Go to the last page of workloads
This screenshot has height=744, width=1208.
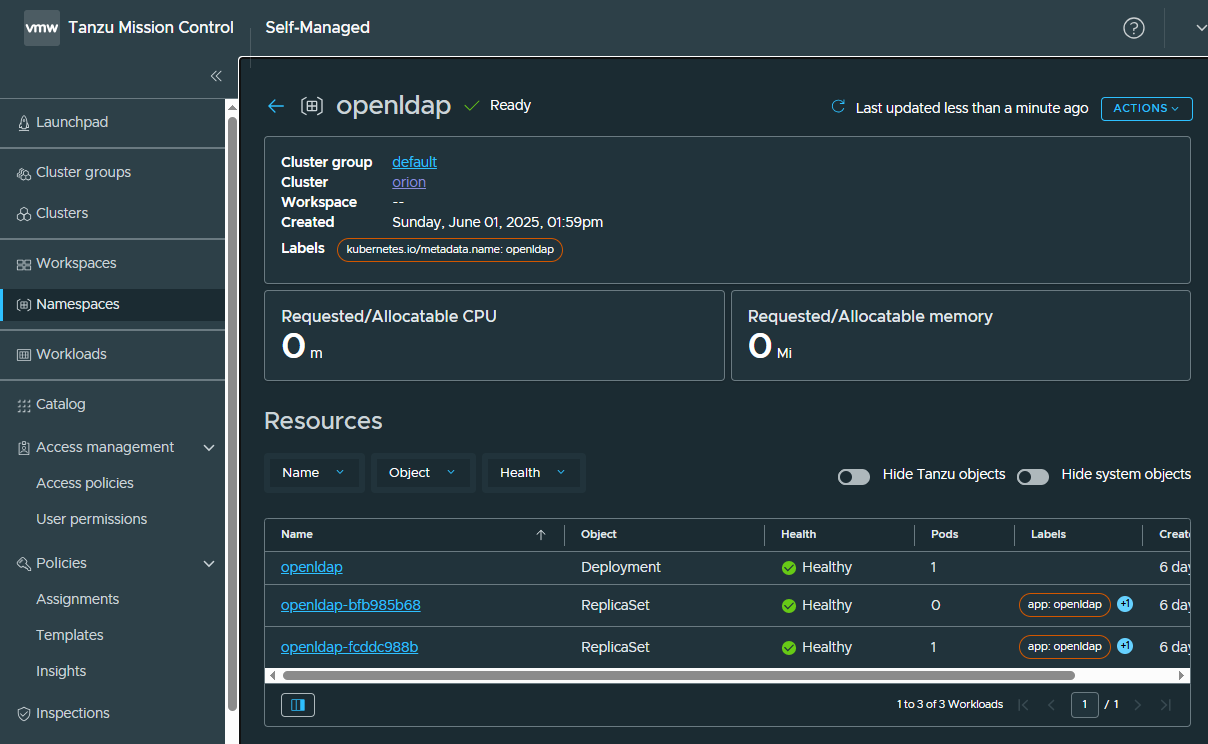[x=1165, y=705]
